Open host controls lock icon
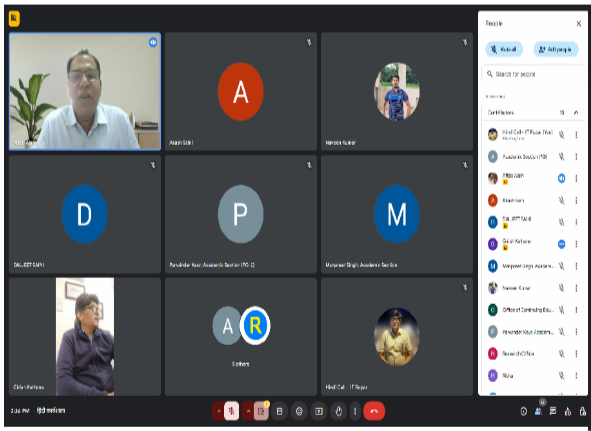This screenshot has width=591, height=431. point(582,411)
